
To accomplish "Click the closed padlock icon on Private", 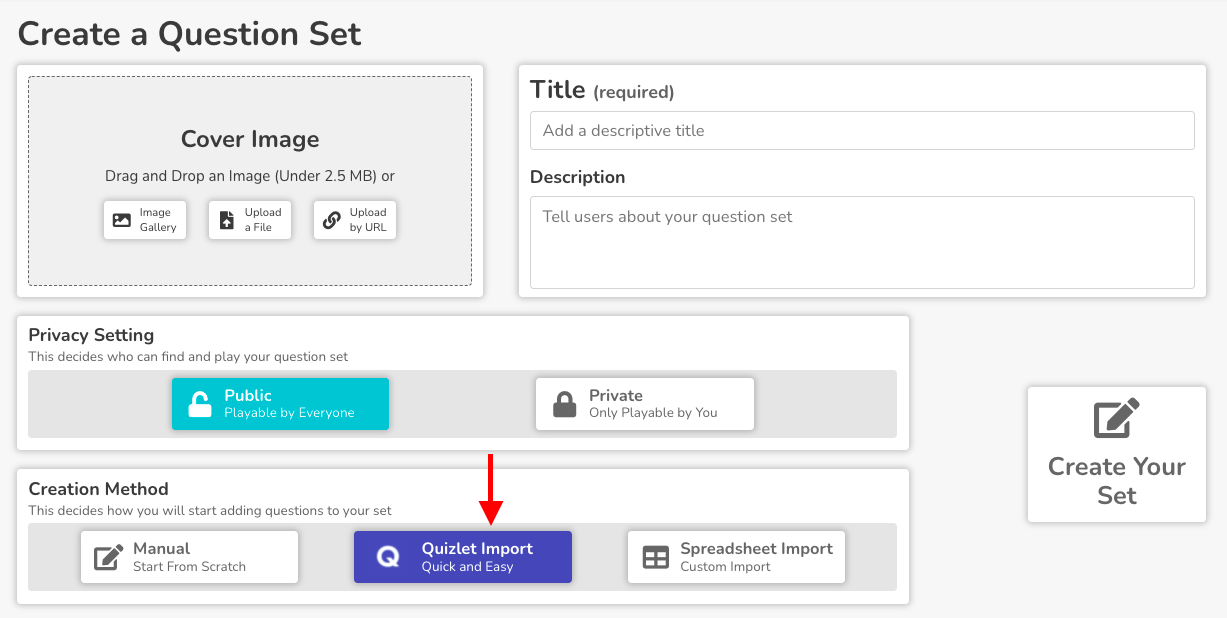I will pyautogui.click(x=565, y=404).
